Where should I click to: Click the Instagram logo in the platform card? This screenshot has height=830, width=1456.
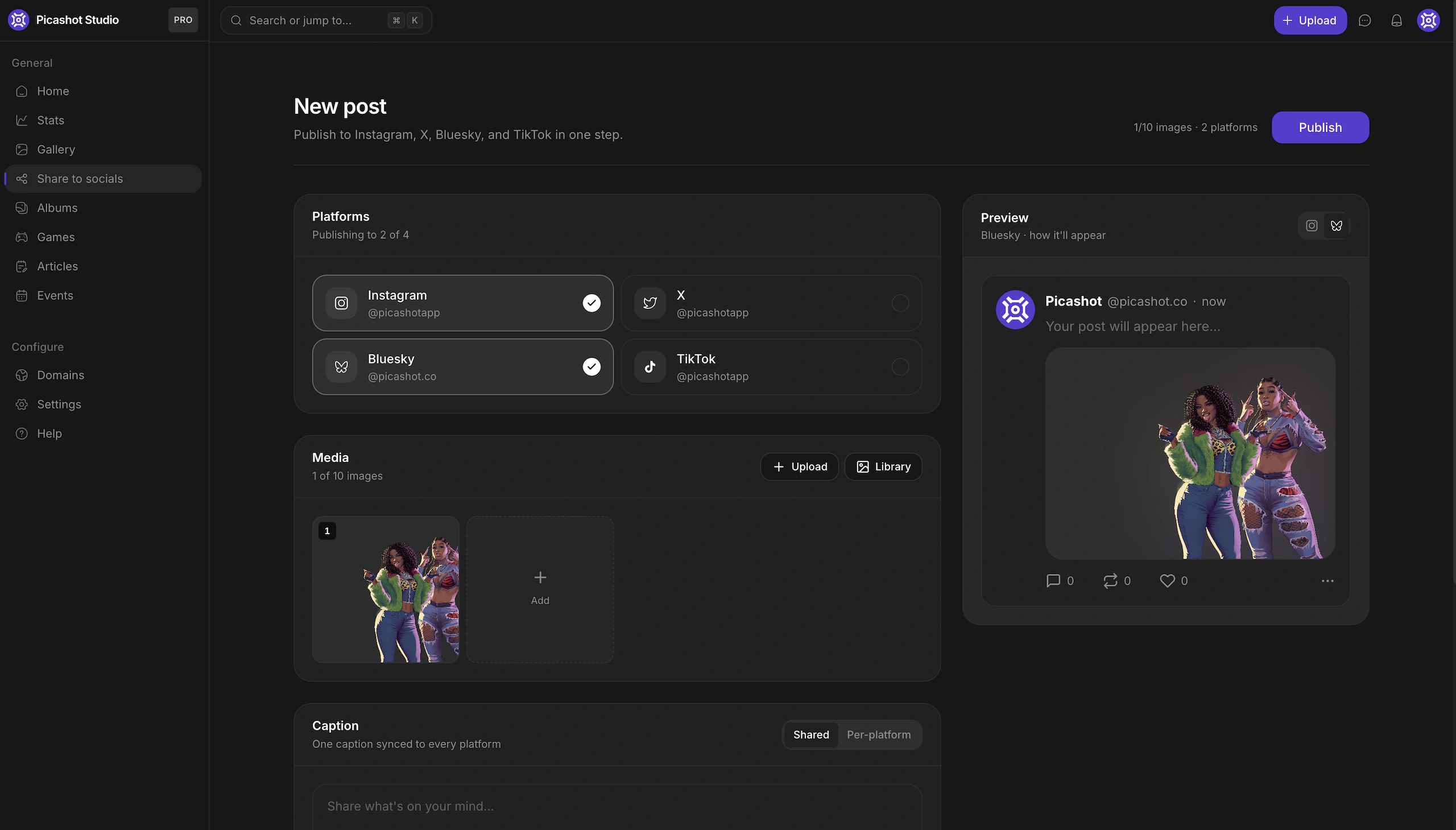[x=341, y=303]
